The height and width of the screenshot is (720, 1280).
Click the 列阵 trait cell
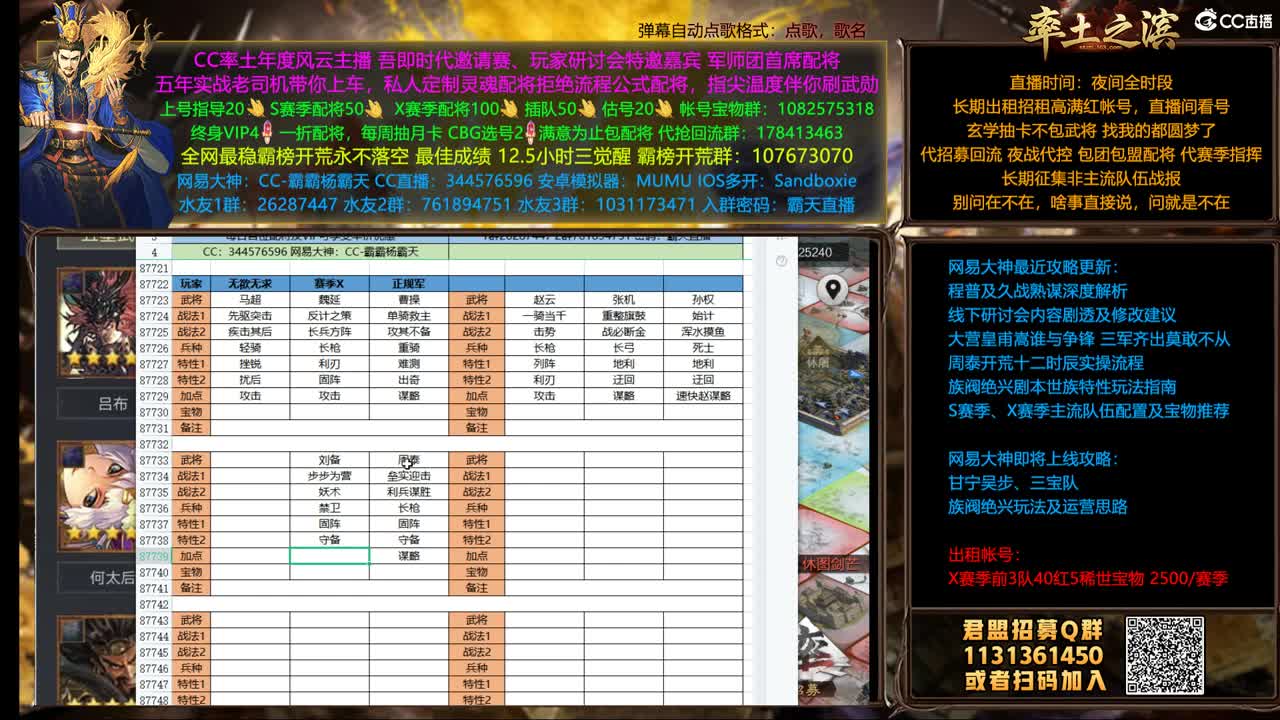click(x=544, y=364)
